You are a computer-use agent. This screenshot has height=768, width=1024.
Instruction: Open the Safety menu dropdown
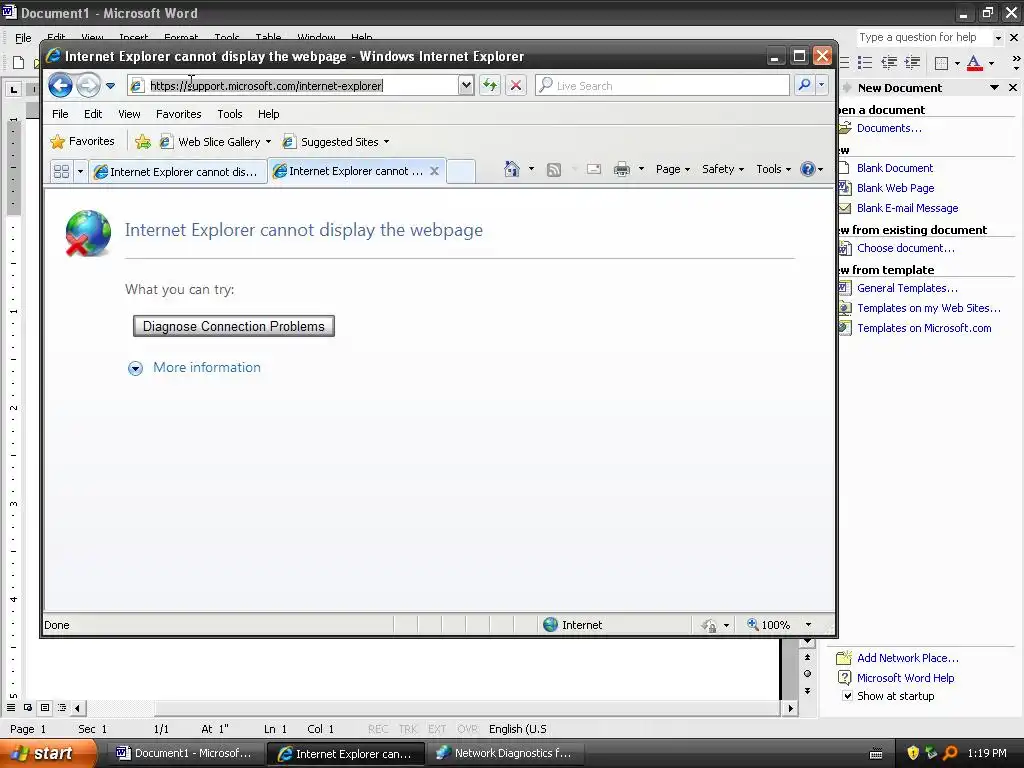pyautogui.click(x=722, y=169)
